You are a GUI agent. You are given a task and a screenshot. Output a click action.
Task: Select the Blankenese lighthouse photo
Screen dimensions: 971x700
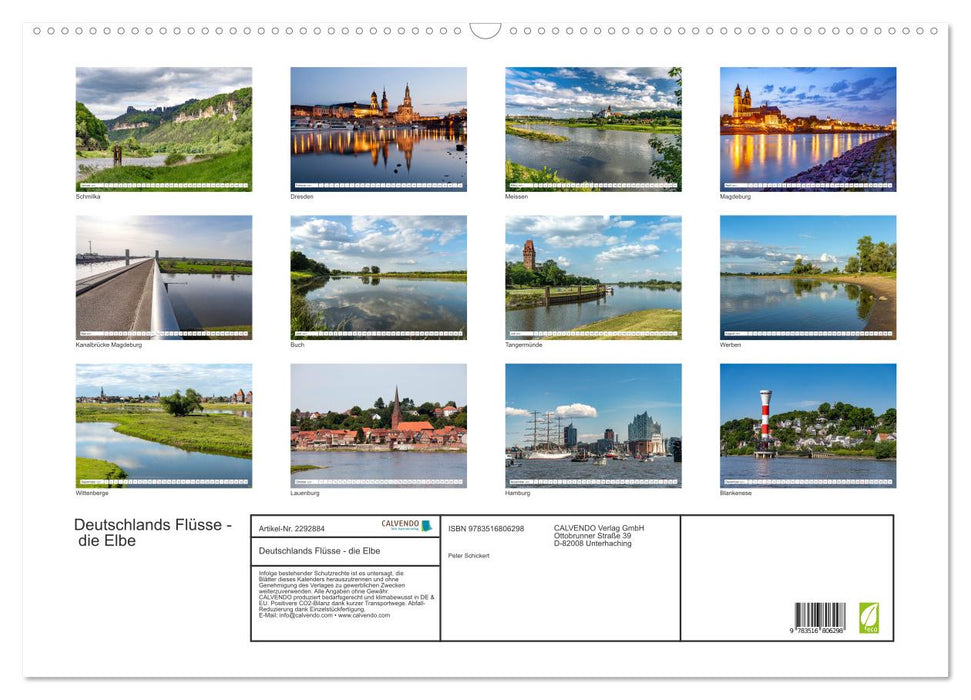[808, 426]
